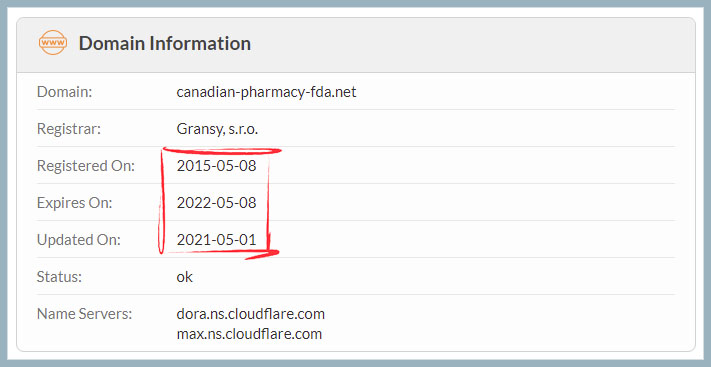Click the updated date 2021-05-01
Image resolution: width=711 pixels, height=367 pixels.
point(216,240)
